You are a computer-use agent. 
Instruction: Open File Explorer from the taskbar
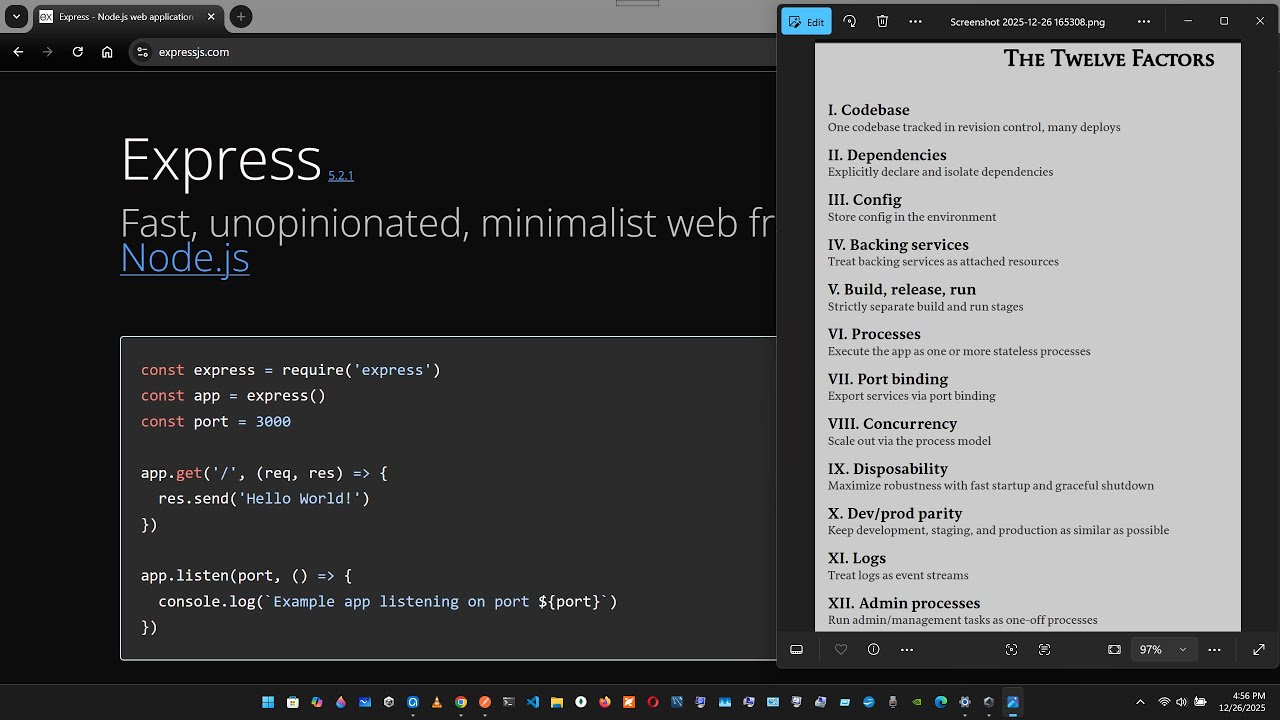pyautogui.click(x=557, y=702)
